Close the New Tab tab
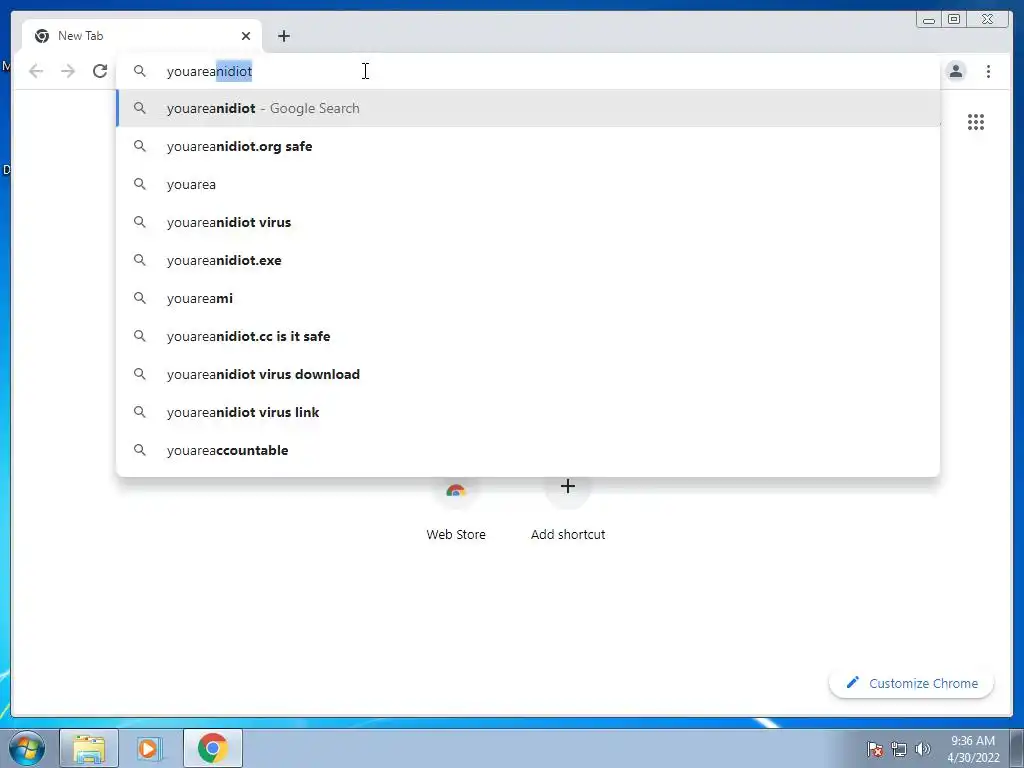Screen dimensions: 1024x768 246,36
